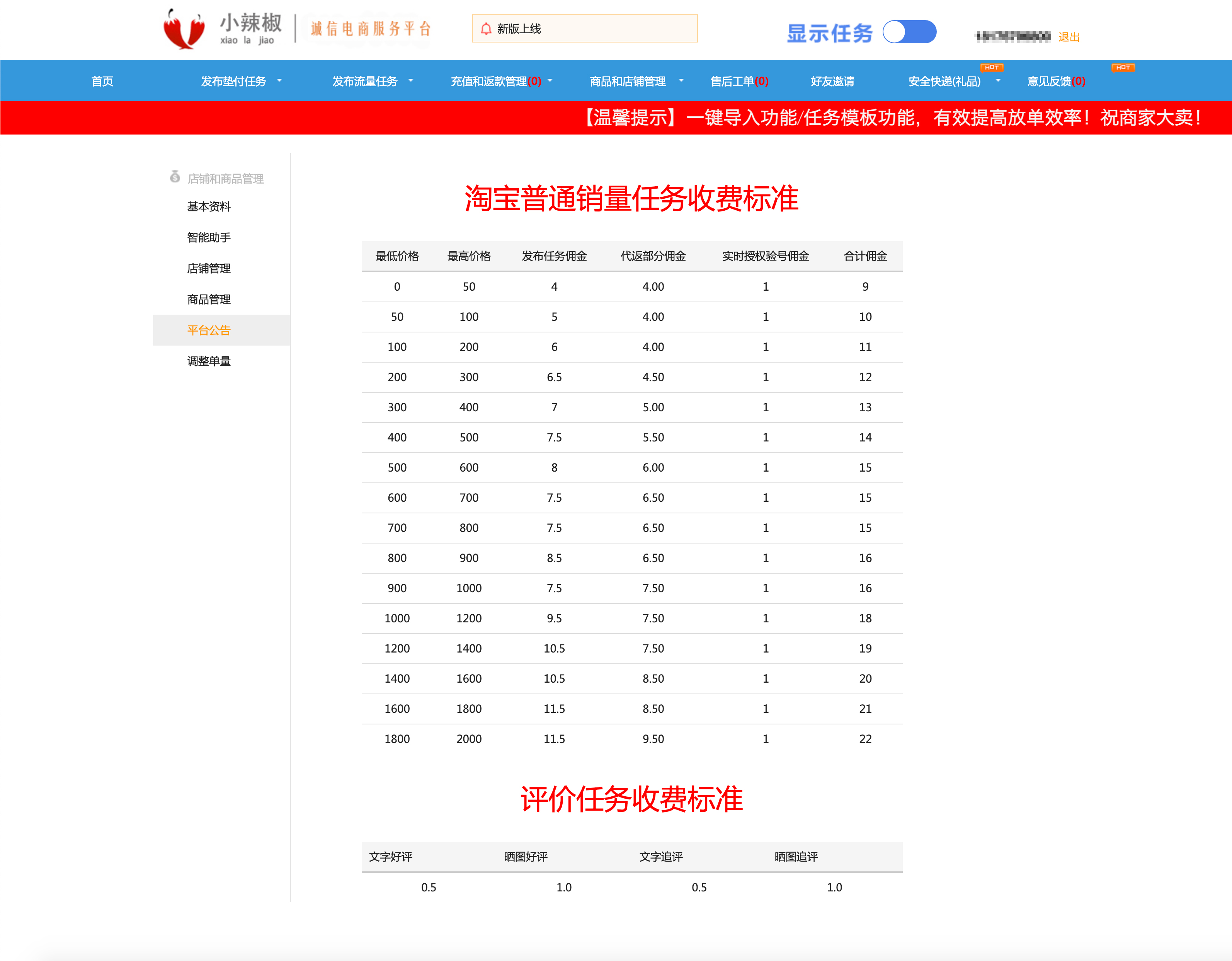The width and height of the screenshot is (1232, 961).
Task: Click total 22 in the 1800 row
Action: pyautogui.click(x=865, y=739)
